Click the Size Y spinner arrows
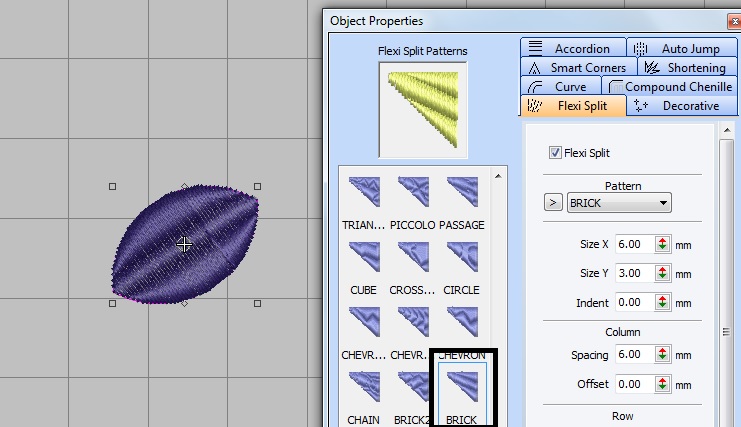This screenshot has width=741, height=427. coord(663,273)
